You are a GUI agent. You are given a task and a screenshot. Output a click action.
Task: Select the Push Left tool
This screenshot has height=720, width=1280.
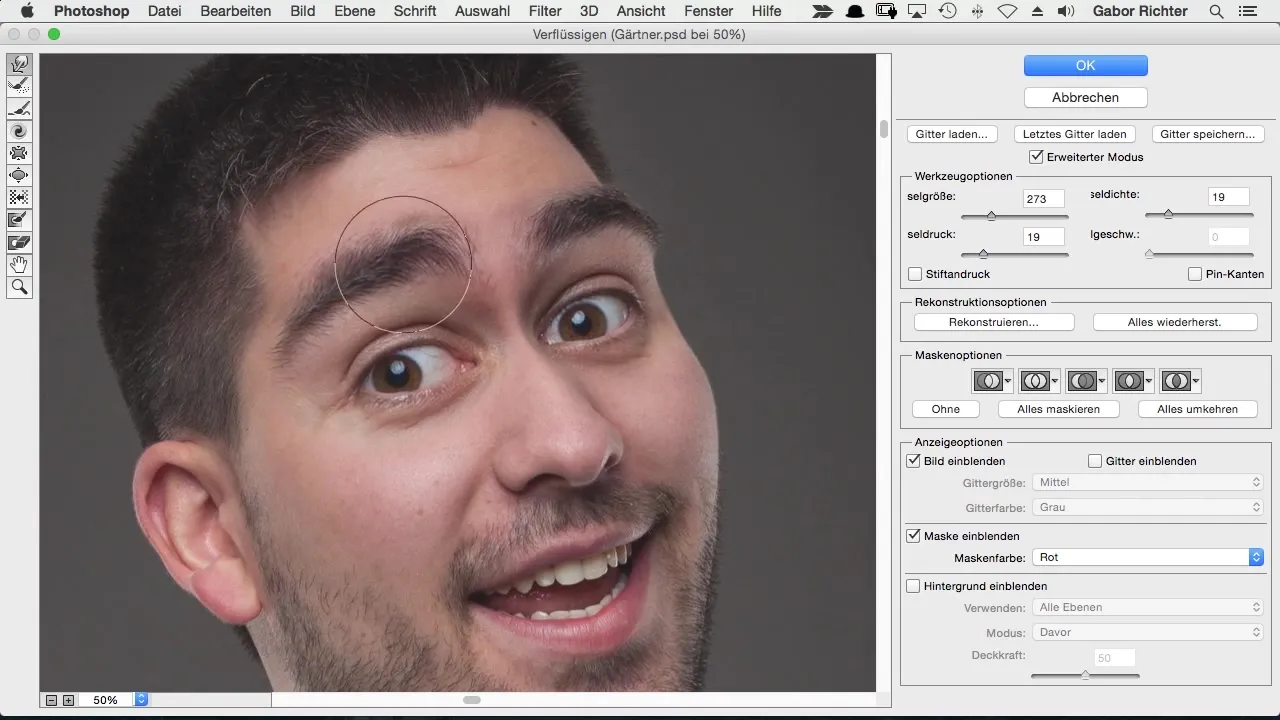point(19,197)
